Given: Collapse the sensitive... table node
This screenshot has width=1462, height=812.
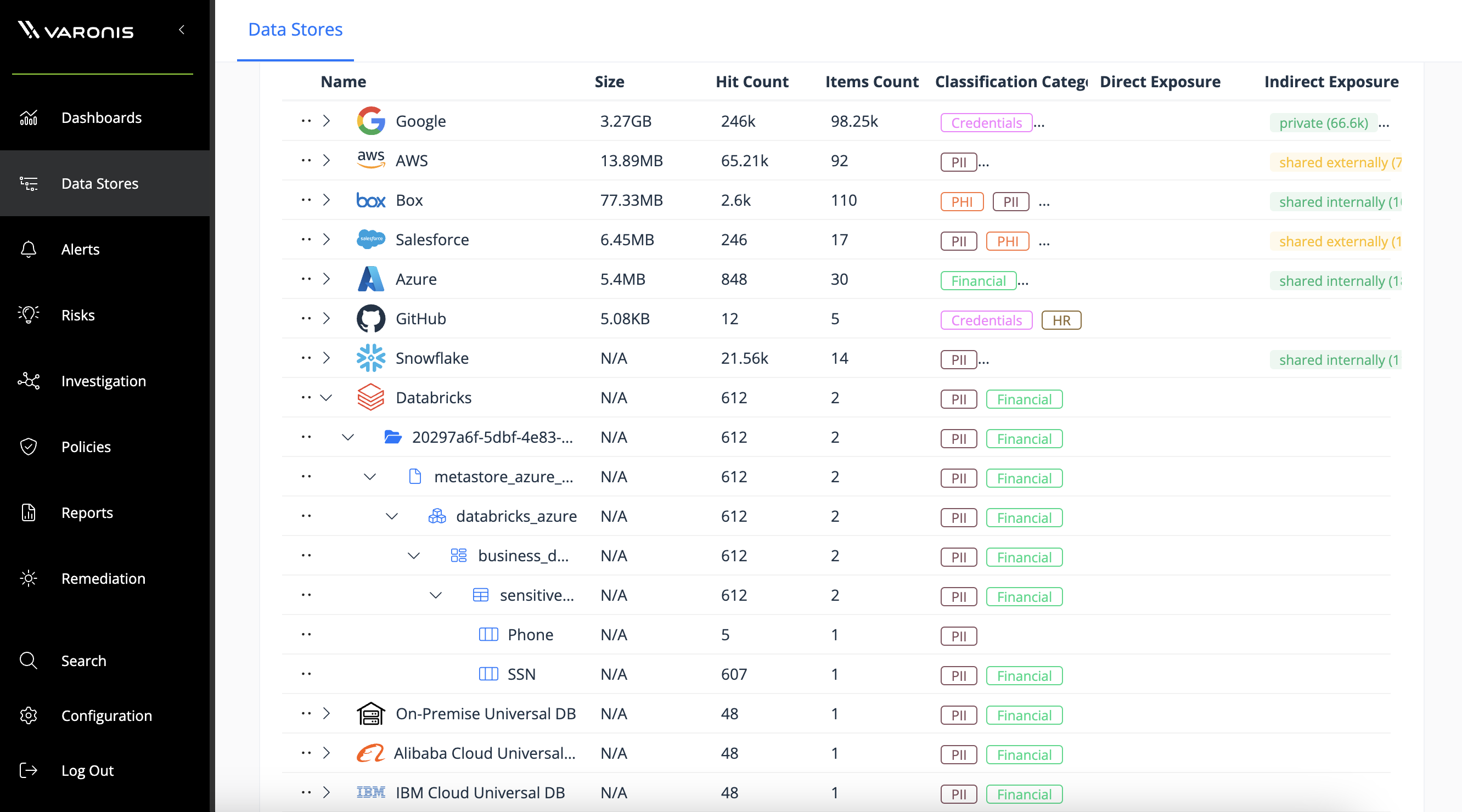Looking at the screenshot, I should pos(435,595).
